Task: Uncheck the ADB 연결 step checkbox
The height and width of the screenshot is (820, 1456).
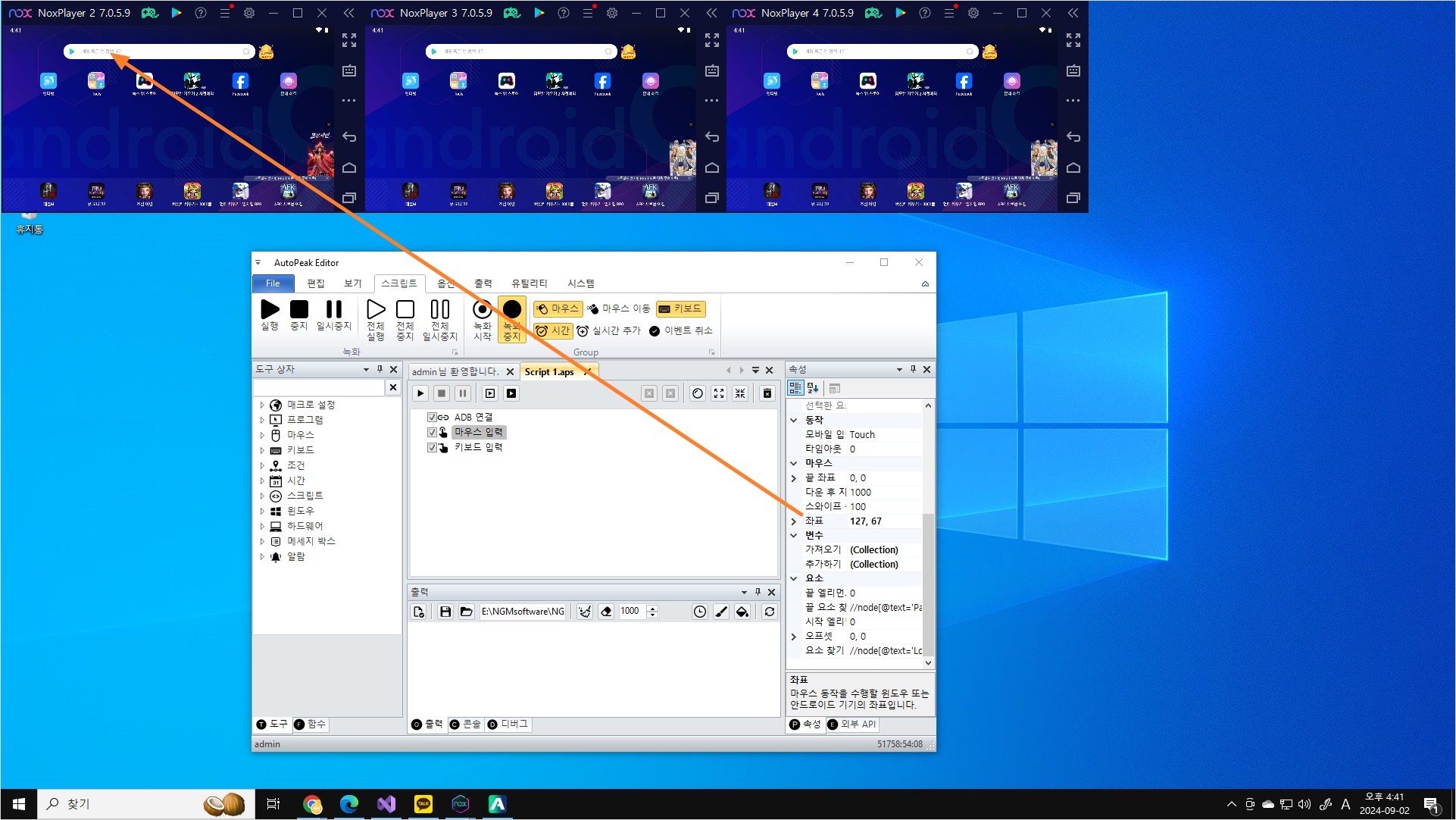Action: tap(432, 418)
